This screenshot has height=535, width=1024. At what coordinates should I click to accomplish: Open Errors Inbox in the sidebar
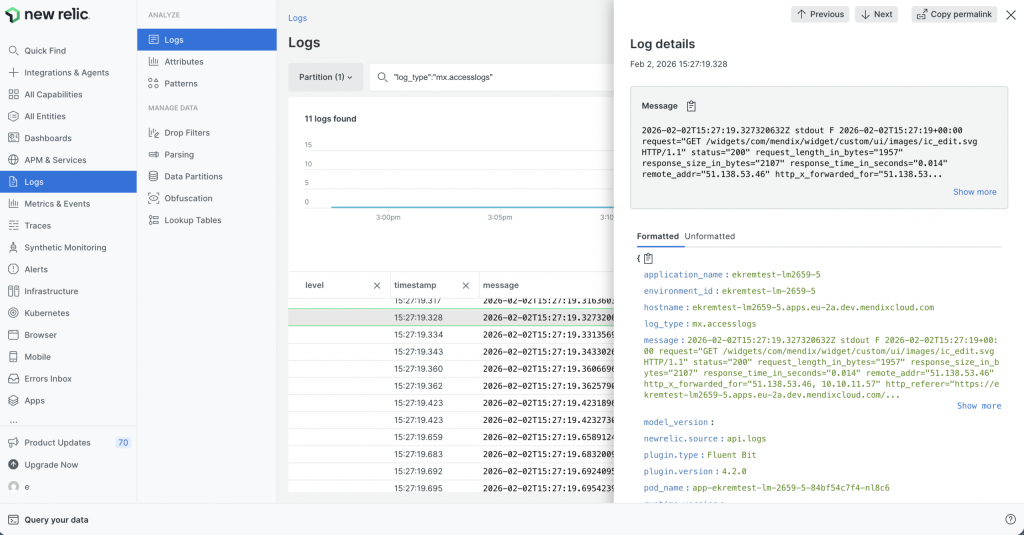[48, 378]
